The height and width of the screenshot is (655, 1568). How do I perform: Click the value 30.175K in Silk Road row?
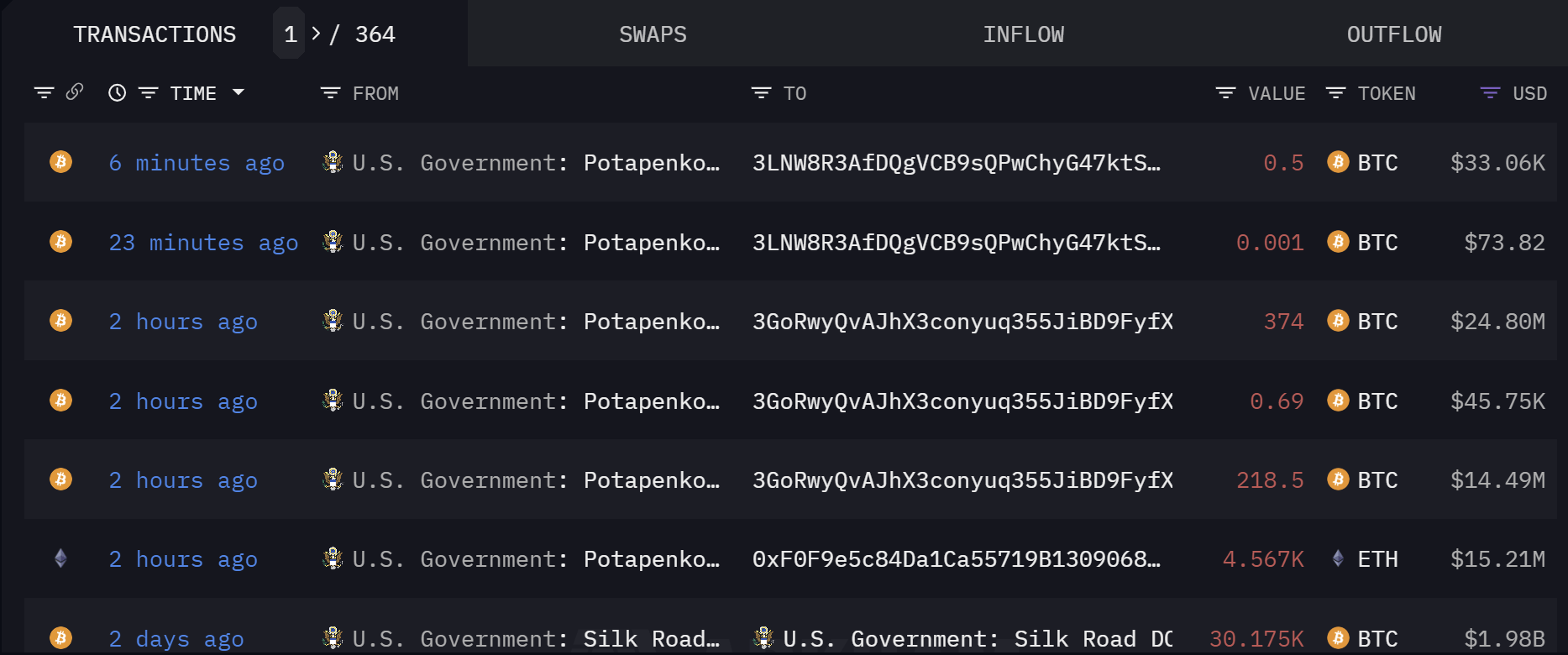click(1256, 638)
